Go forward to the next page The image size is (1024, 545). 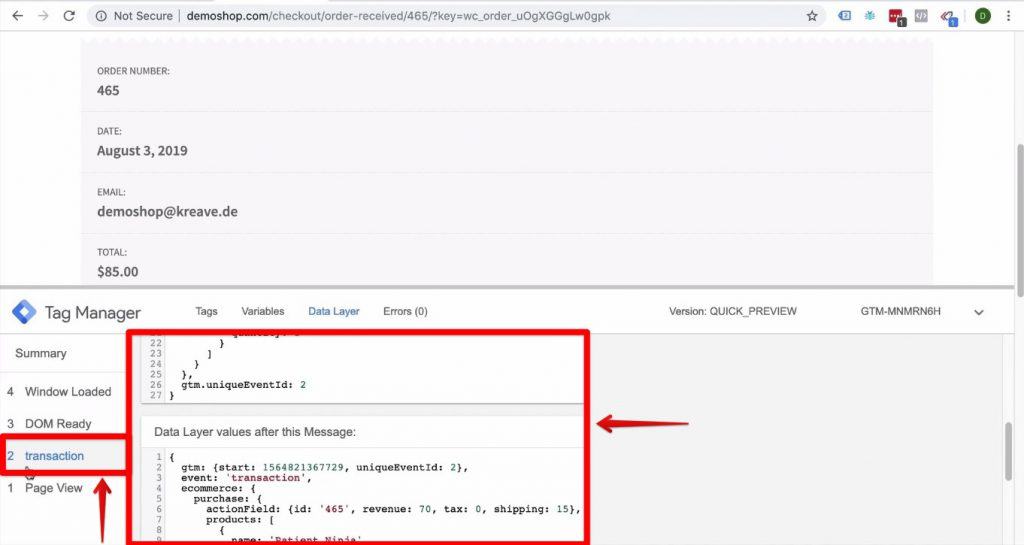tap(43, 16)
